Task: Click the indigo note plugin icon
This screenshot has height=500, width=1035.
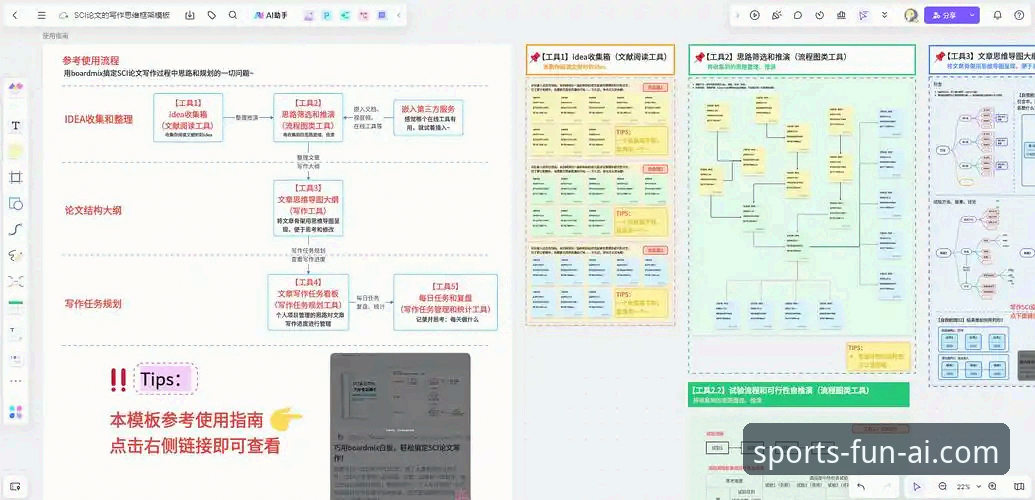Action: (x=382, y=15)
